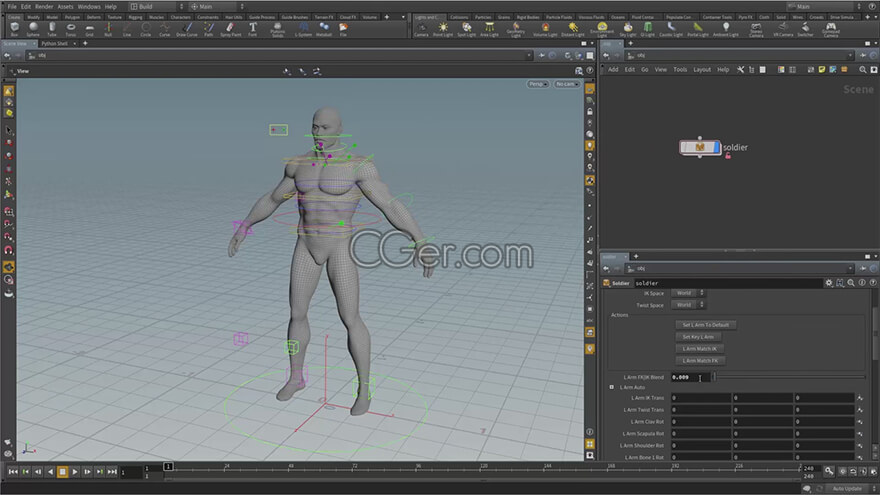880x495 pixels.
Task: Click first L Arm IK Trans value field
Action: (700, 398)
